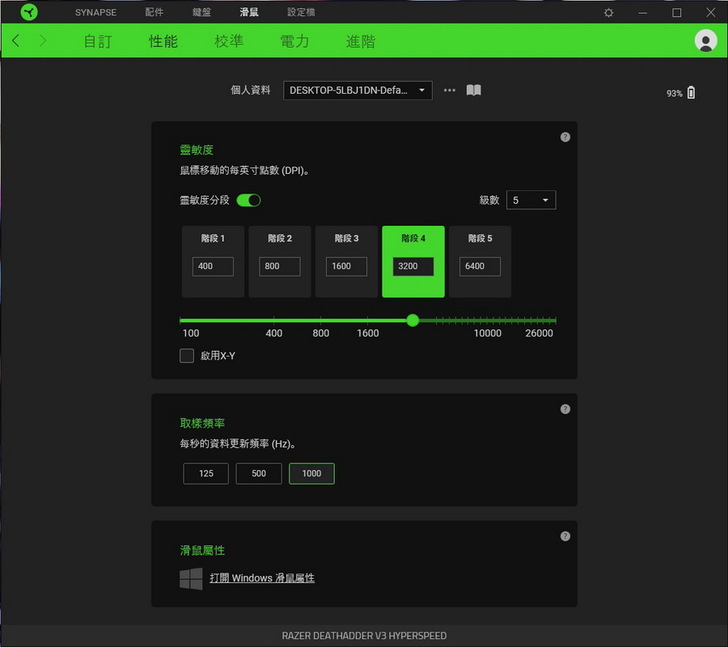Expand the 個人資料 profile dropdown
The width and height of the screenshot is (728, 647).
(358, 90)
